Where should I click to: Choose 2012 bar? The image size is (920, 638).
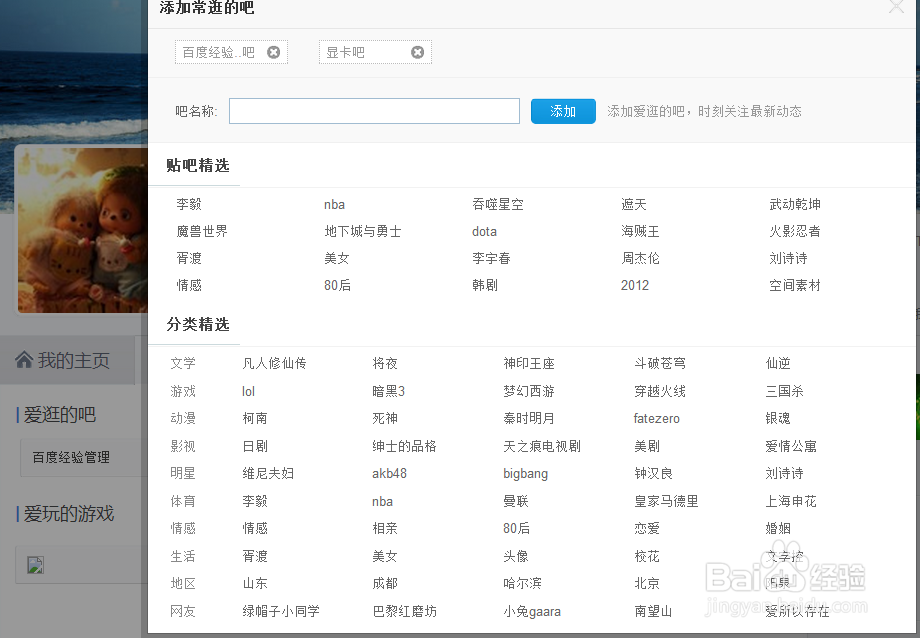(635, 285)
